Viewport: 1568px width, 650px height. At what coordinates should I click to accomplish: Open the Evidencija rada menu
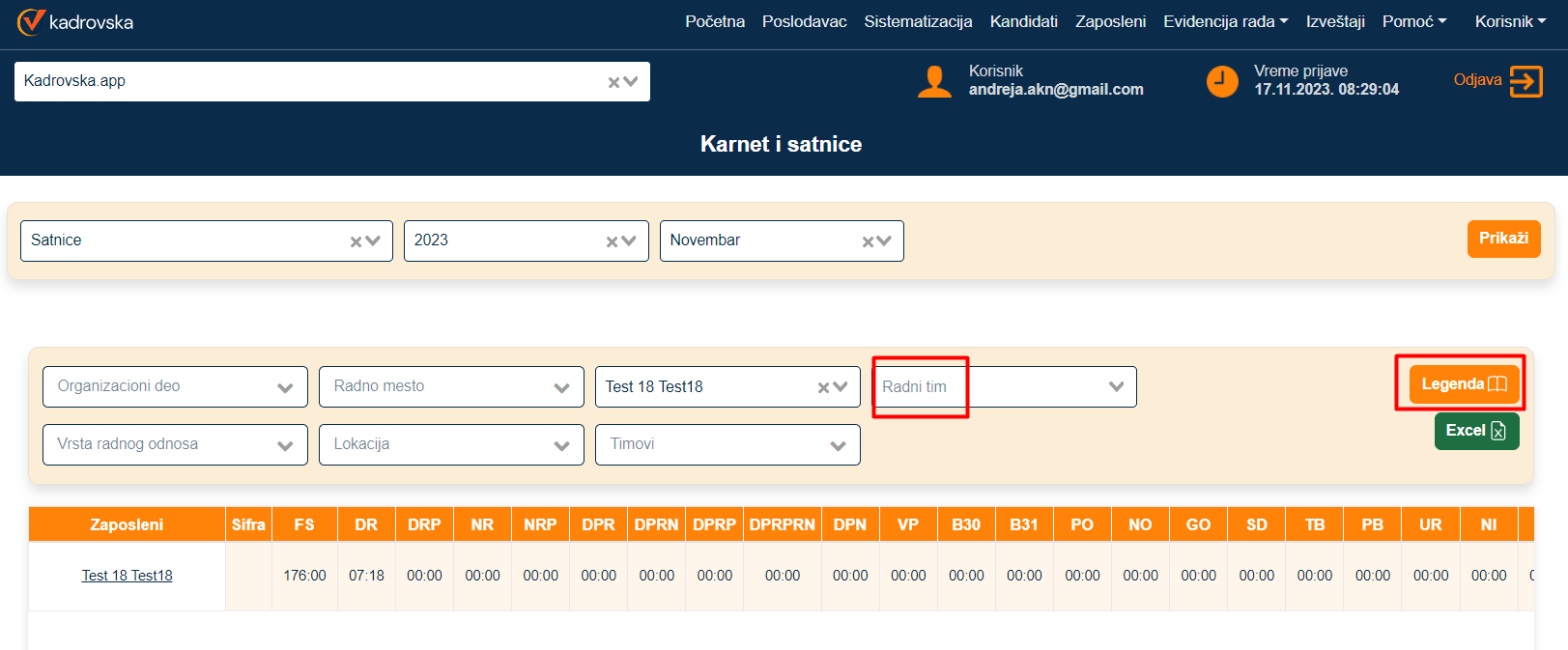[1225, 21]
